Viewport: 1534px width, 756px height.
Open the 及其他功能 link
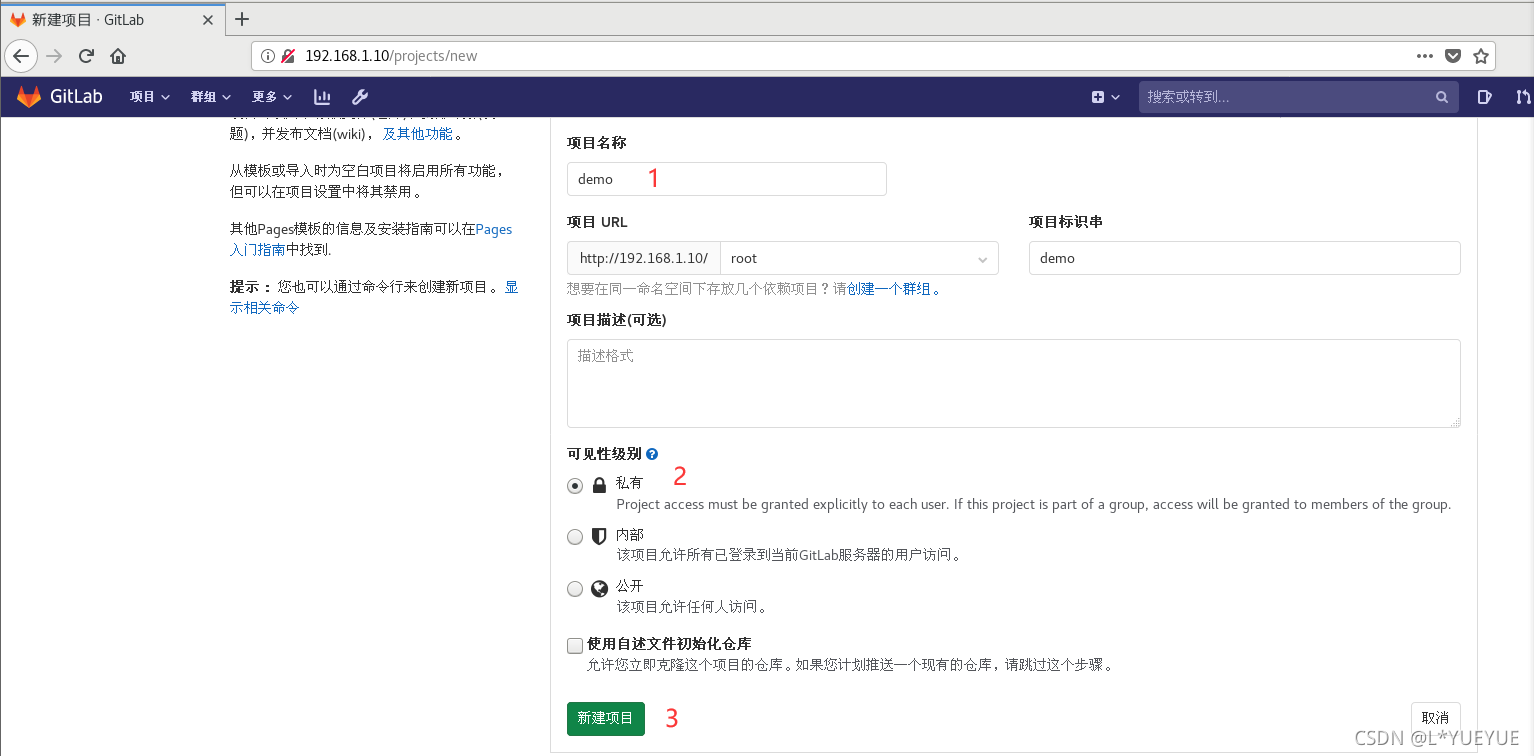point(417,133)
